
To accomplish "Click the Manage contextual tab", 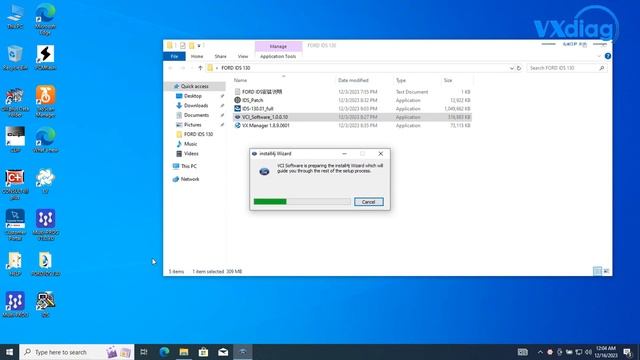I will coord(278,47).
